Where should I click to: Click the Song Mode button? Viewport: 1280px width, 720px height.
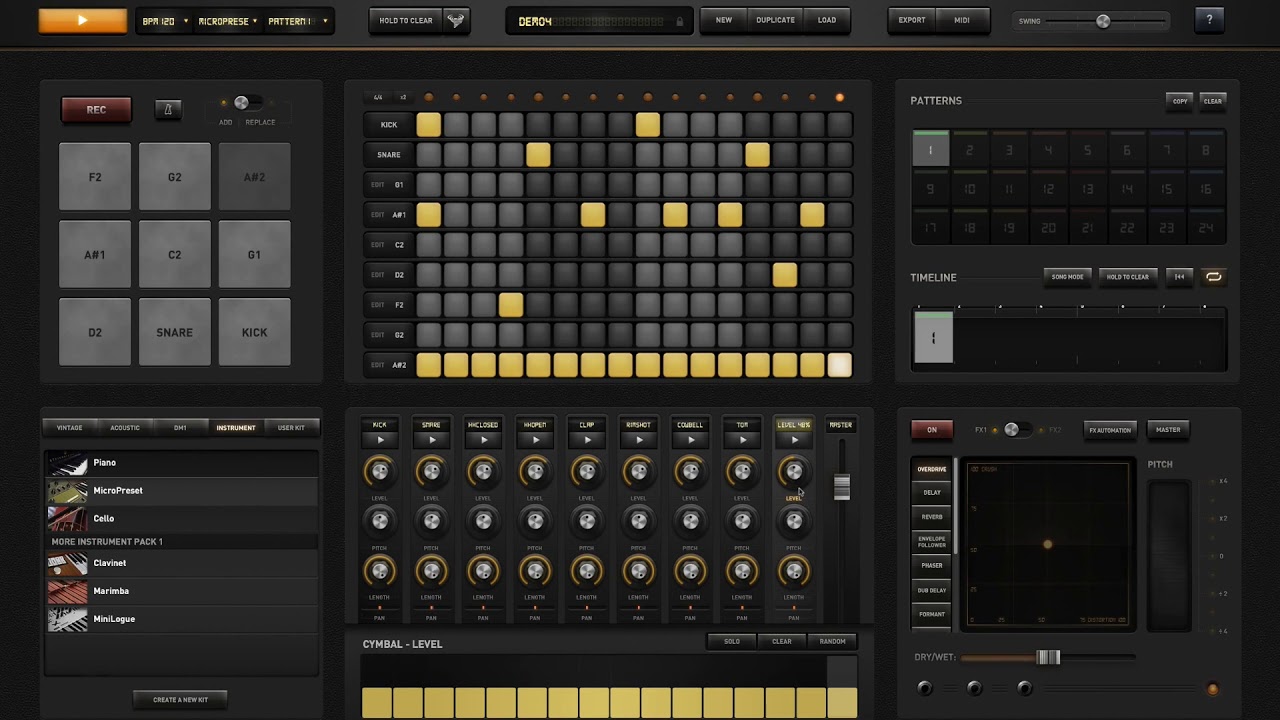pos(1067,277)
